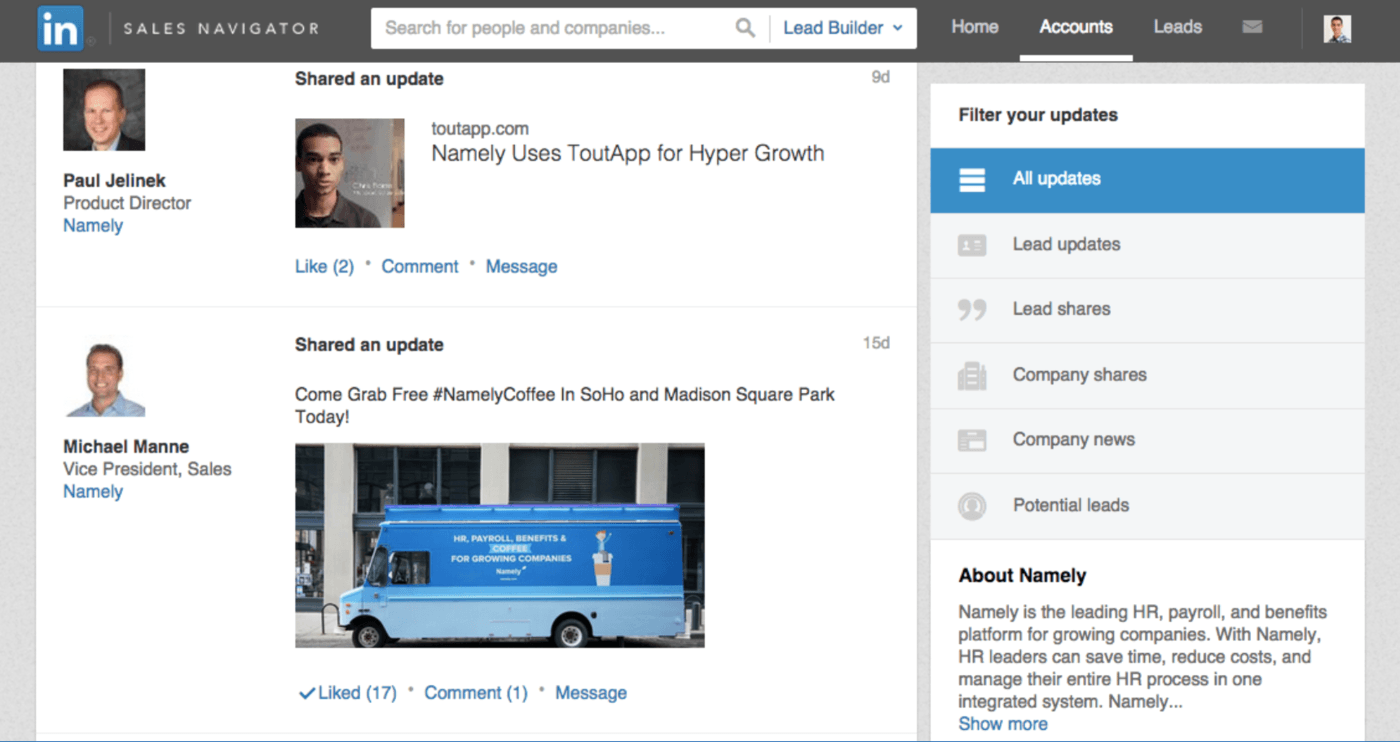Click the 'Product Director' title text
Screen dimensions: 1400x742
pyautogui.click(x=127, y=203)
